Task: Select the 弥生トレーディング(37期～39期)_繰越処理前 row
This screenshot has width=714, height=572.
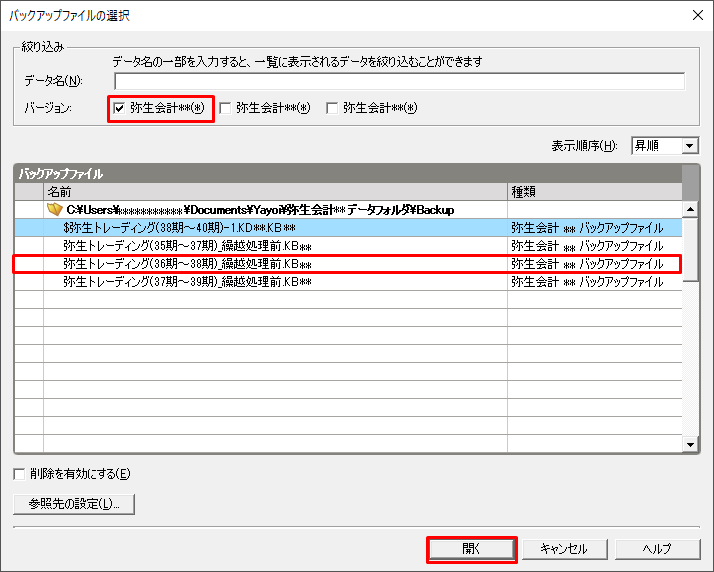Action: click(348, 282)
